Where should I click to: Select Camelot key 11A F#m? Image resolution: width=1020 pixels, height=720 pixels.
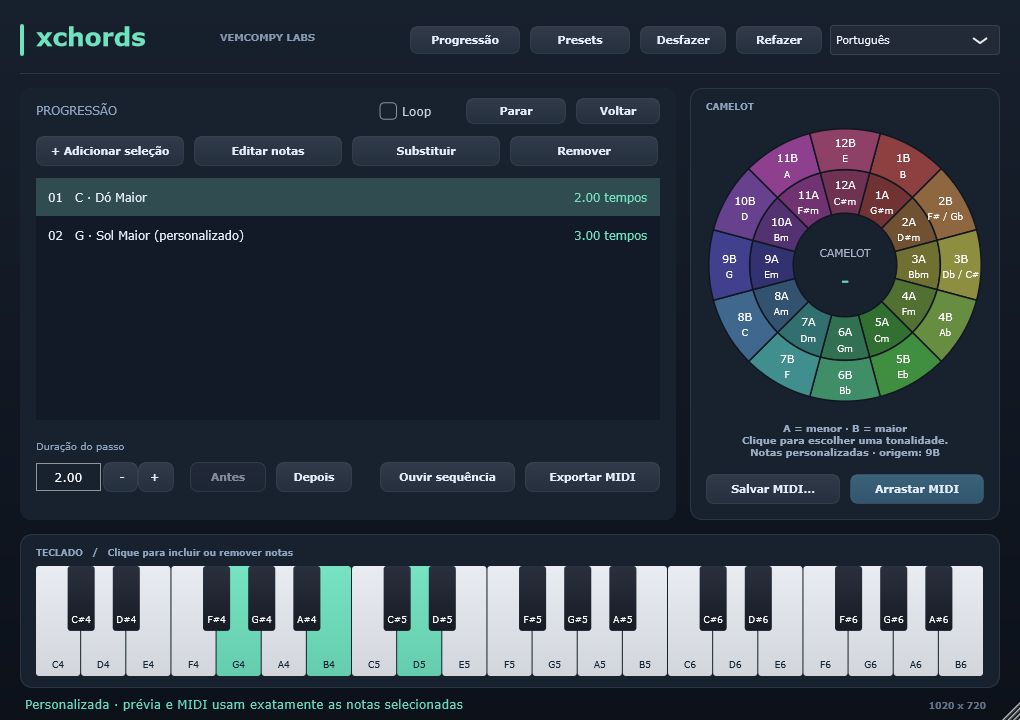(x=808, y=202)
